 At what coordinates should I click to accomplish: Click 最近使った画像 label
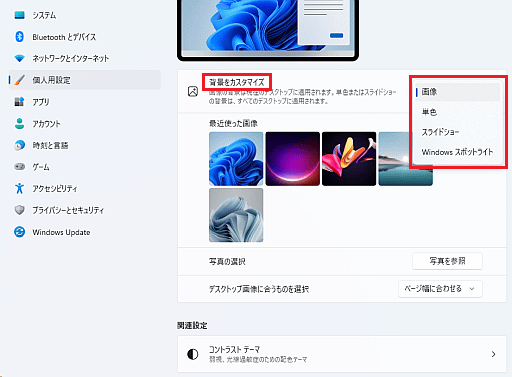[233, 124]
